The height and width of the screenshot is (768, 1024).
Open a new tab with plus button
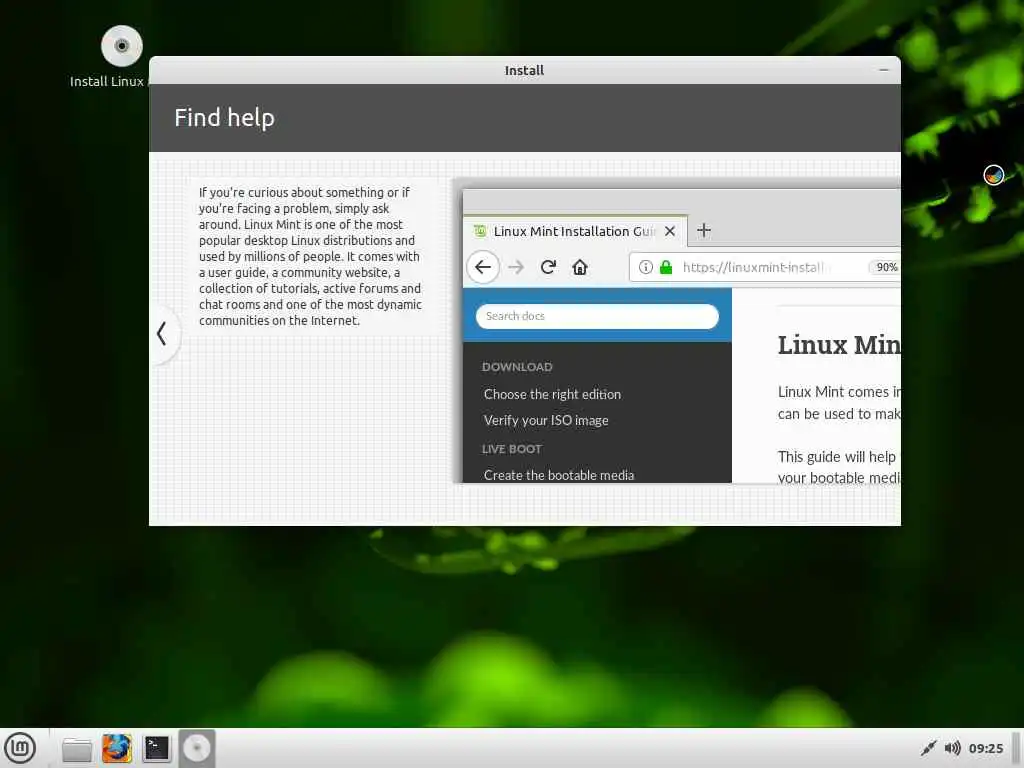pyautogui.click(x=704, y=231)
